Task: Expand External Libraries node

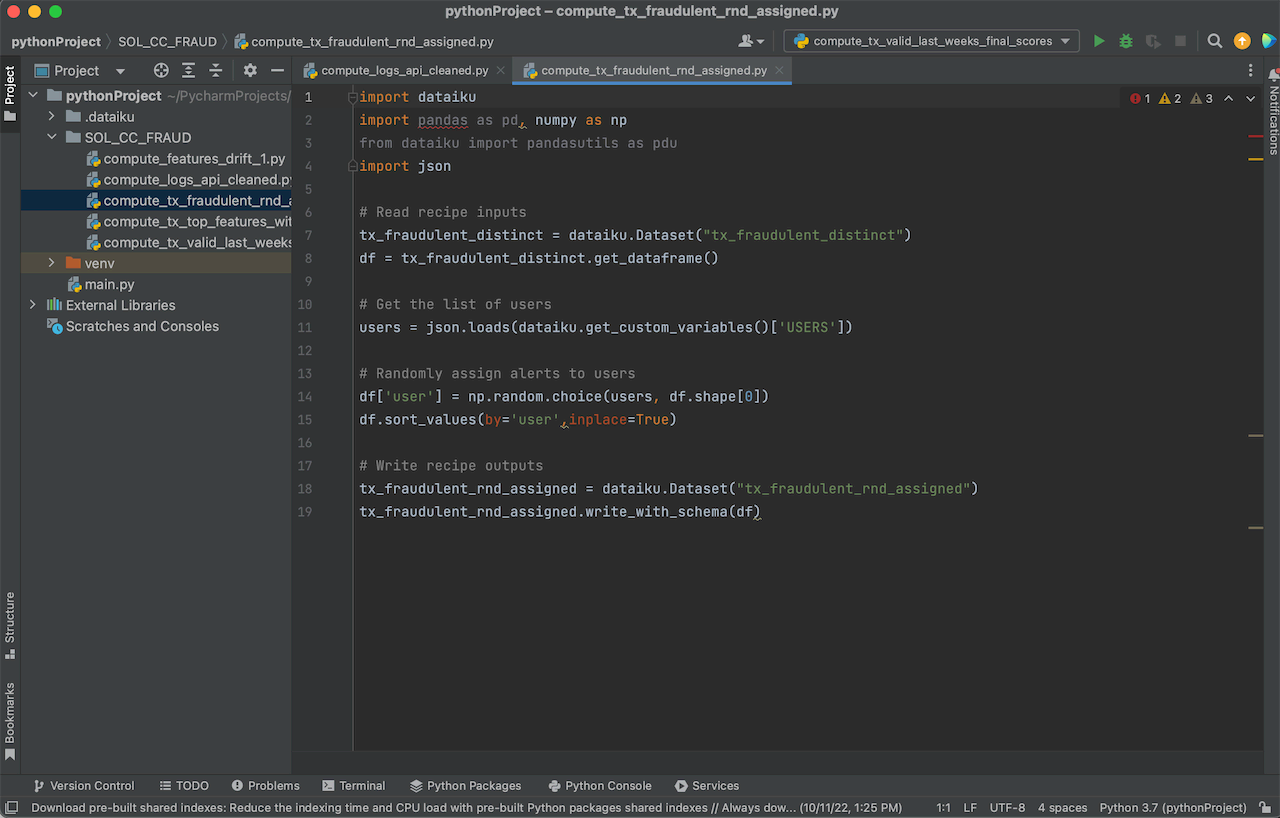Action: (x=33, y=305)
